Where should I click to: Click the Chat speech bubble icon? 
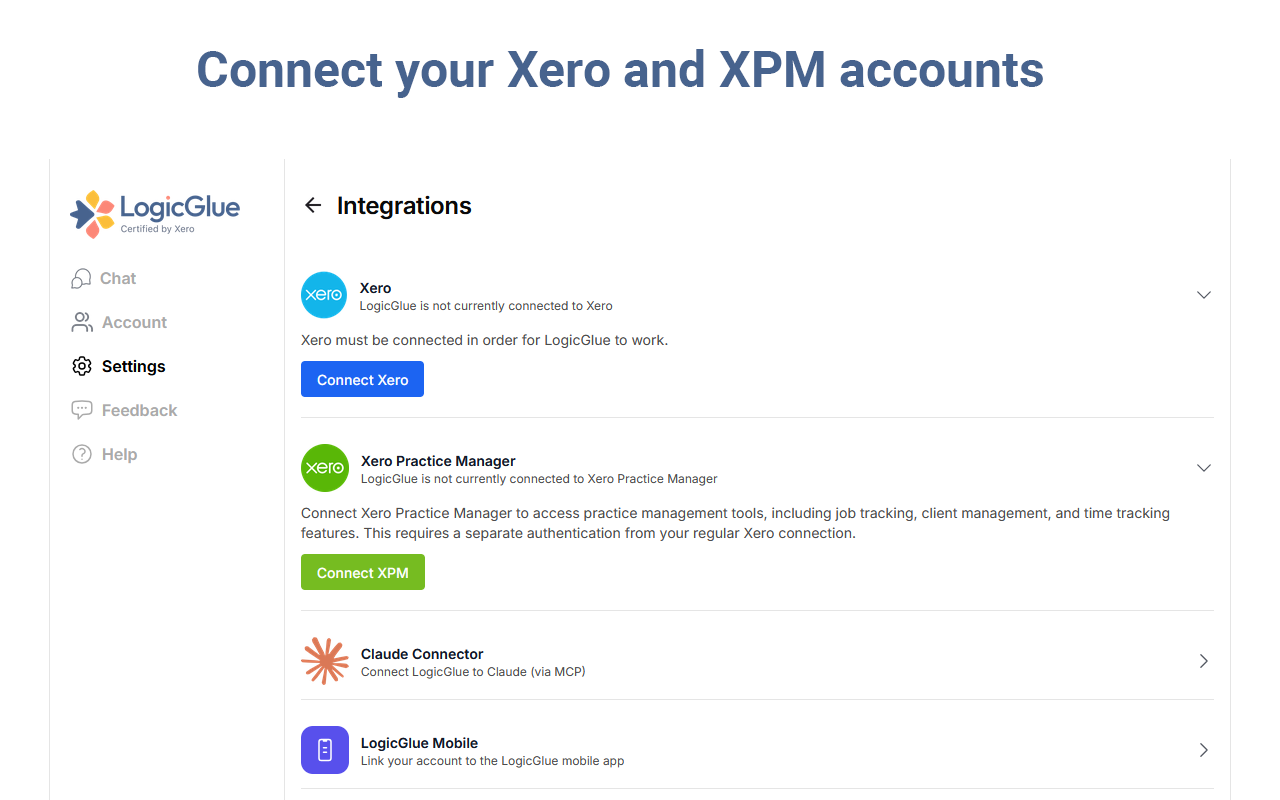tap(82, 278)
